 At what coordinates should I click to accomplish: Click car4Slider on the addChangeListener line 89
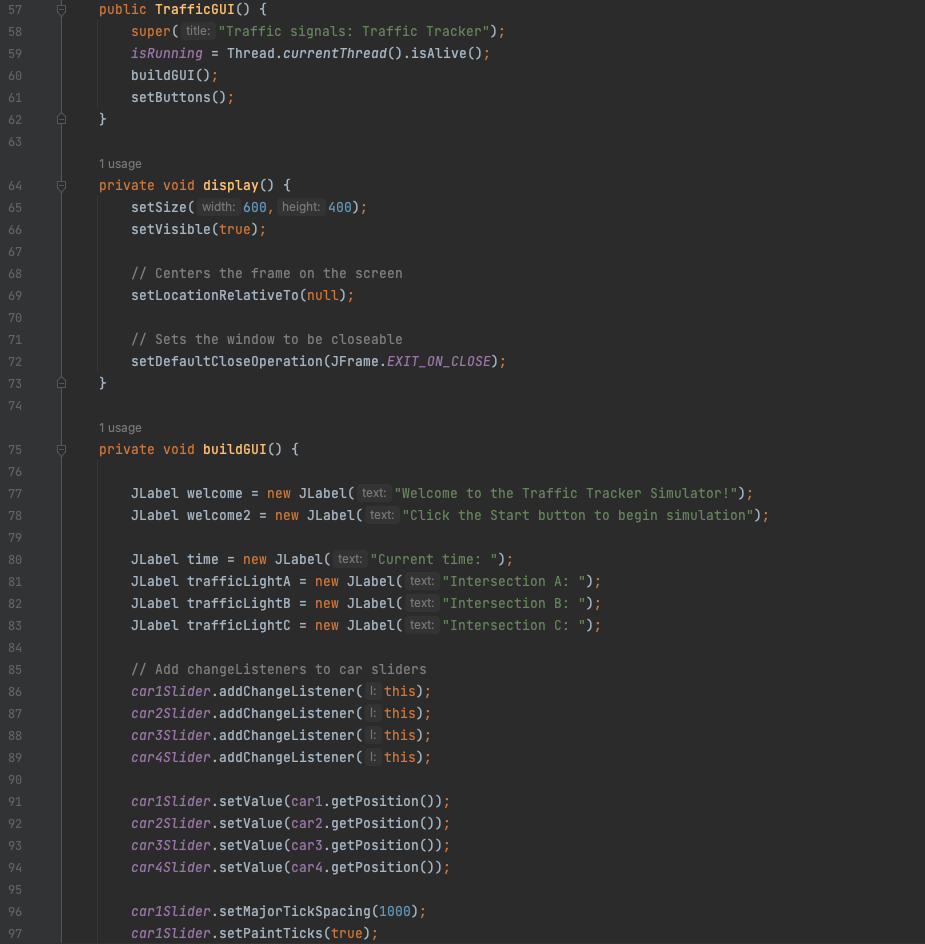coord(170,758)
